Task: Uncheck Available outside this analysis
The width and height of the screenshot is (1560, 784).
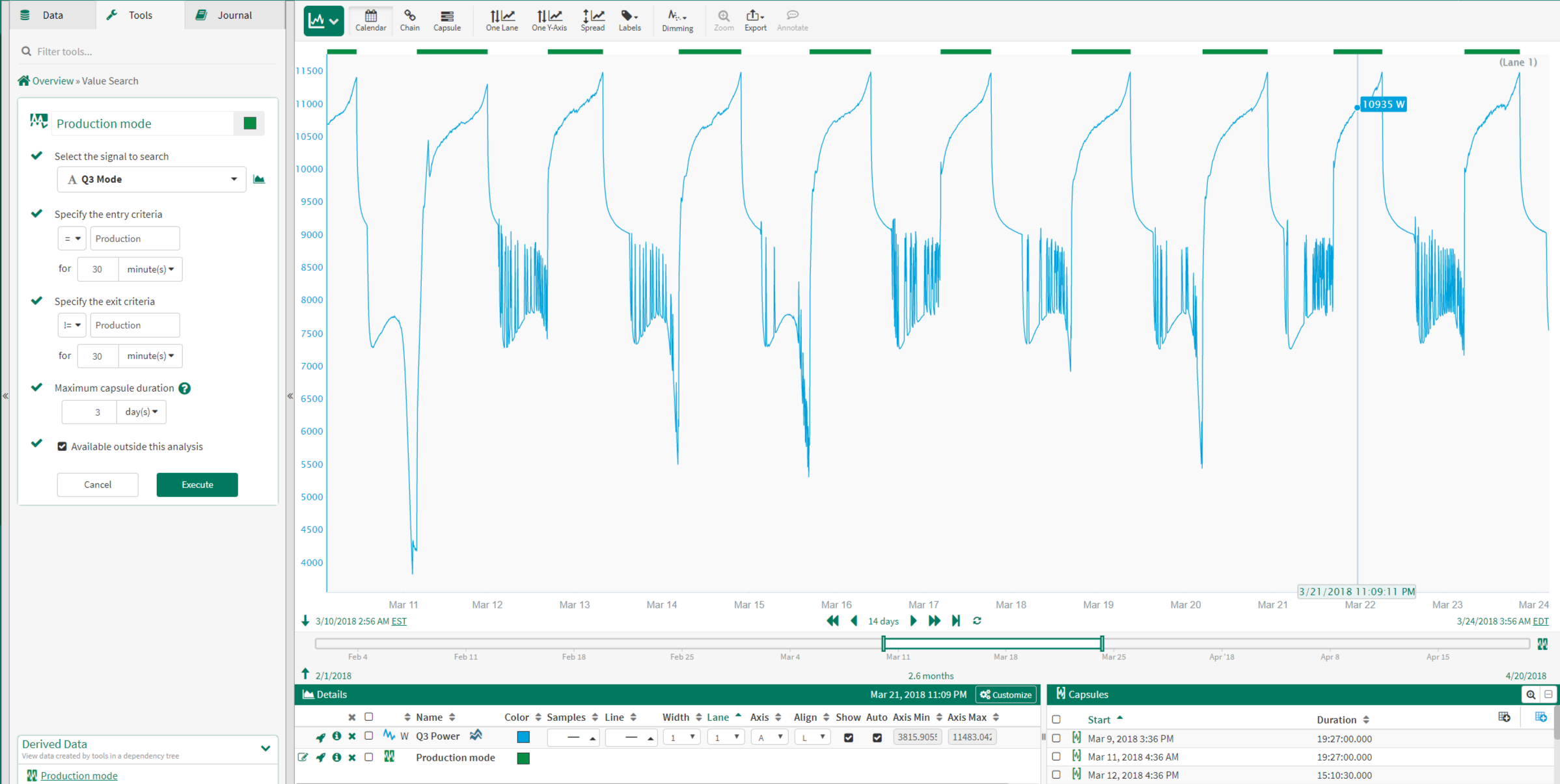Action: 62,446
